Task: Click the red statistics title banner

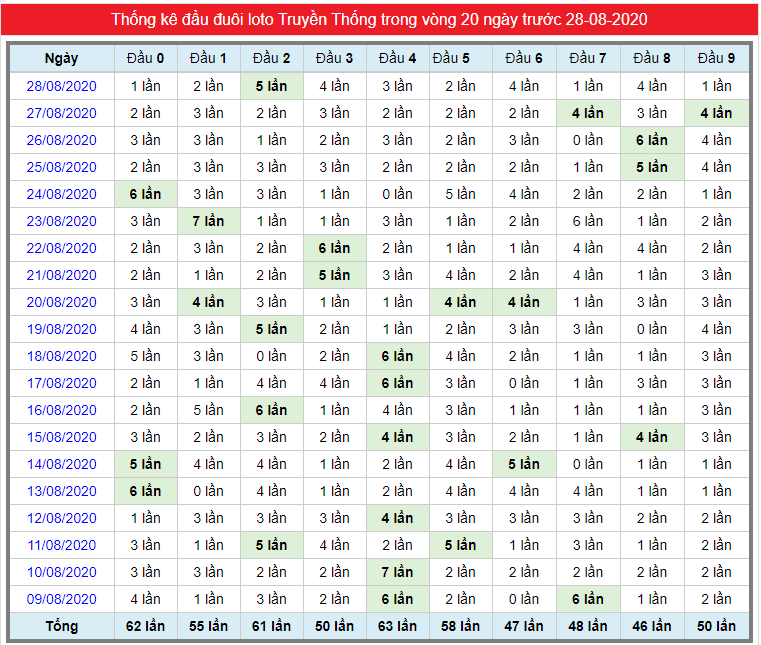Action: coord(379,19)
